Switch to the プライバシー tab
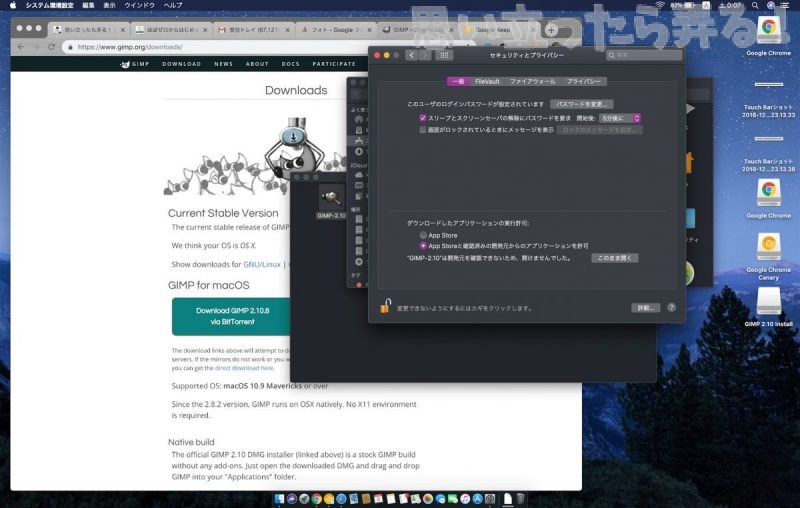This screenshot has width=800, height=508. [585, 81]
